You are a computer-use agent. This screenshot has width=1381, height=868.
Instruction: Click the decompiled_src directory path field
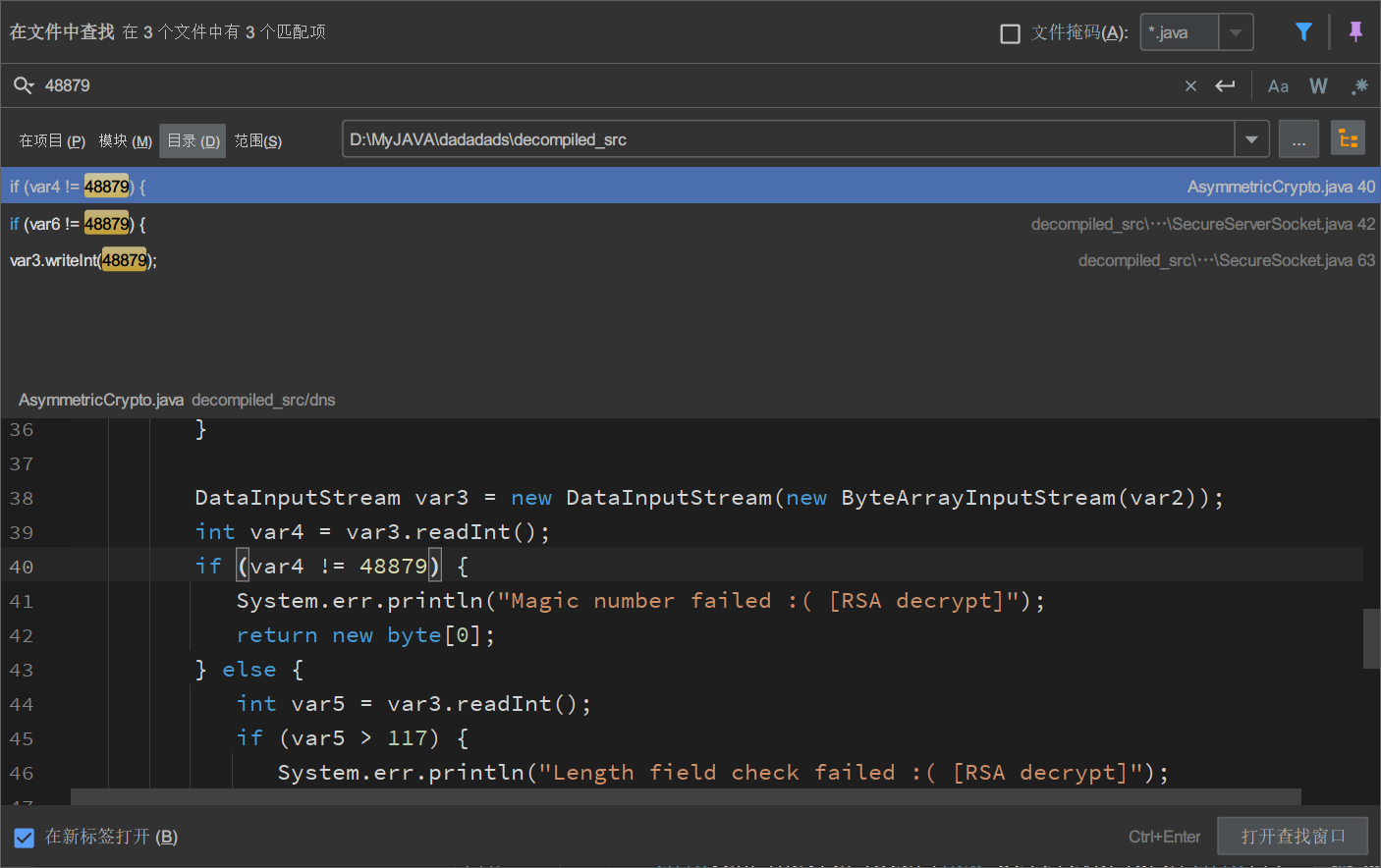pos(789,139)
